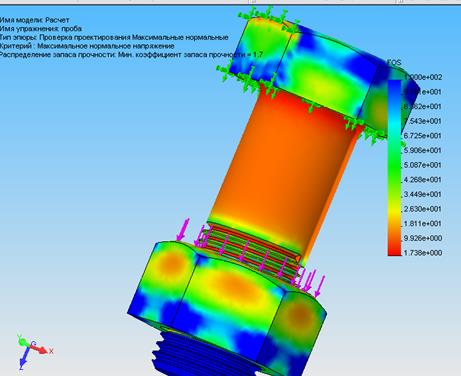Click the 'Имя упражнения: проба' annotation line
This screenshot has width=461, height=376.
pyautogui.click(x=41, y=29)
